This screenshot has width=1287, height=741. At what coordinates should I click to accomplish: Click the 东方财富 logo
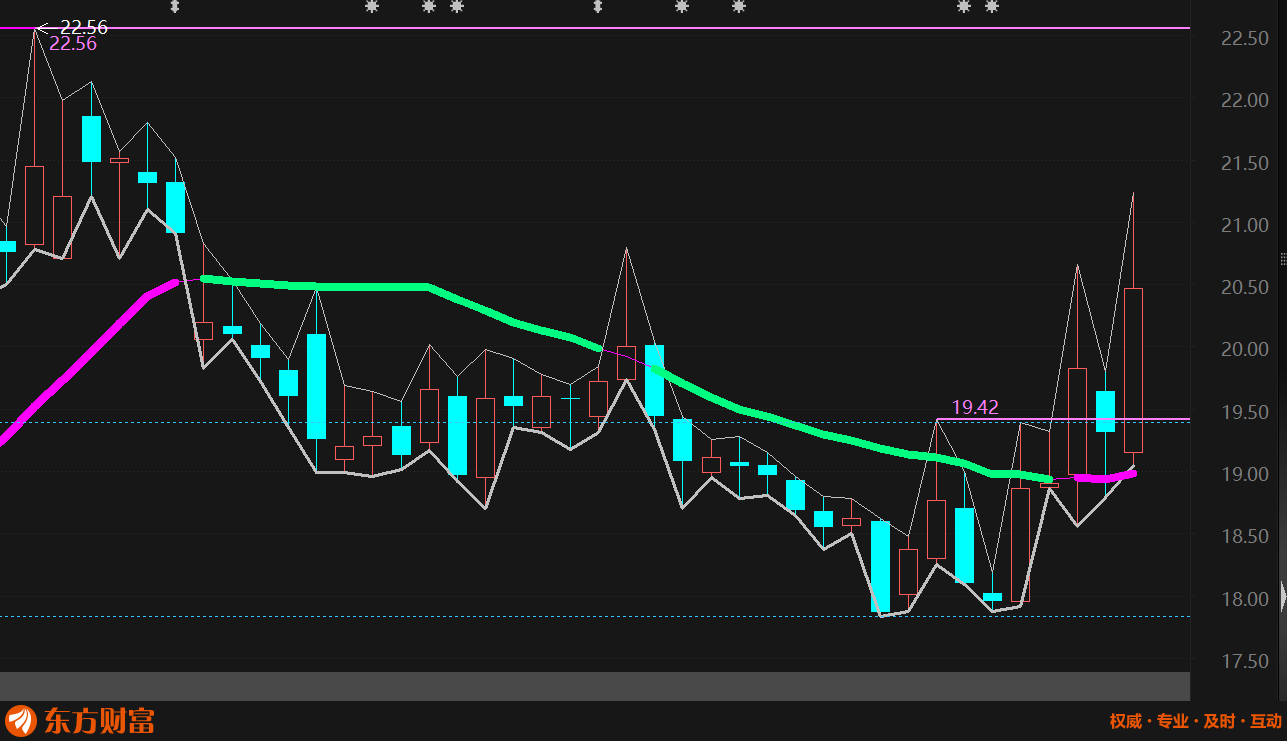(x=80, y=720)
